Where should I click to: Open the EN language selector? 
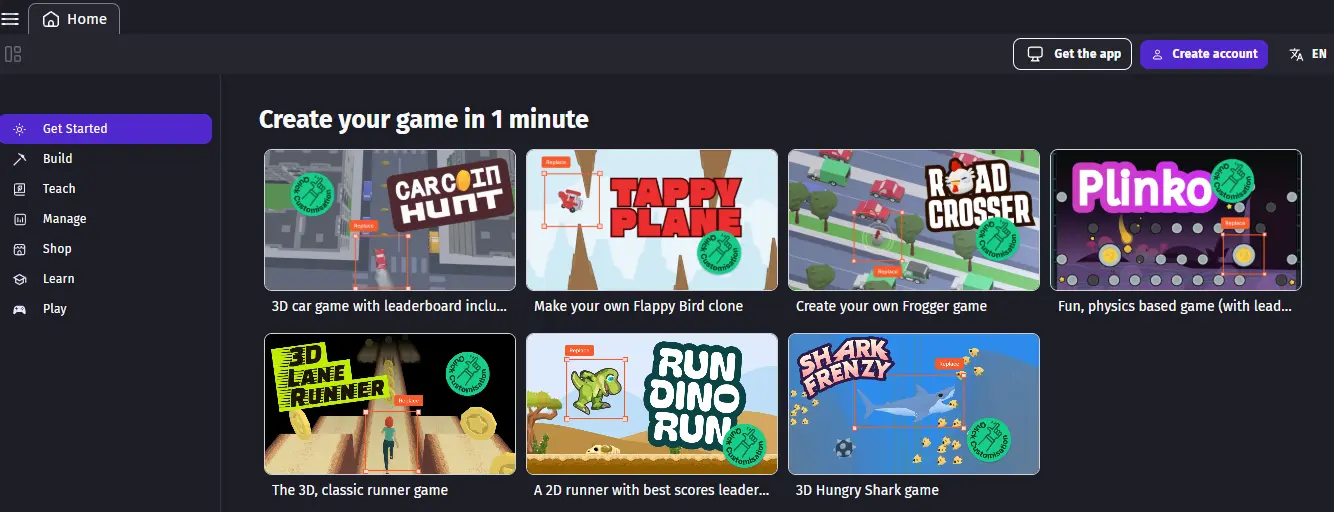(1308, 54)
